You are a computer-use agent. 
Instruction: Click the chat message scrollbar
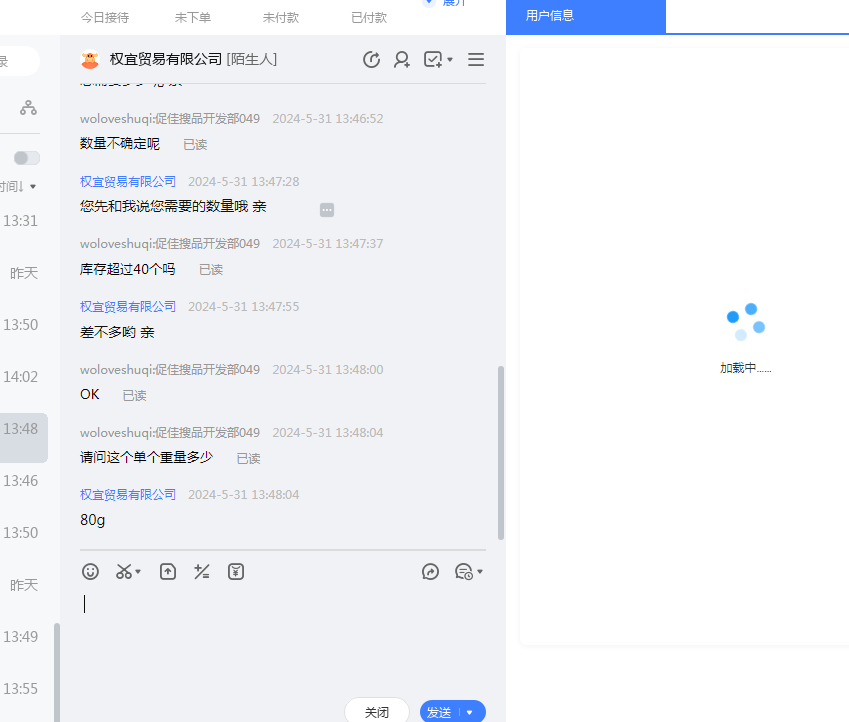coord(501,452)
